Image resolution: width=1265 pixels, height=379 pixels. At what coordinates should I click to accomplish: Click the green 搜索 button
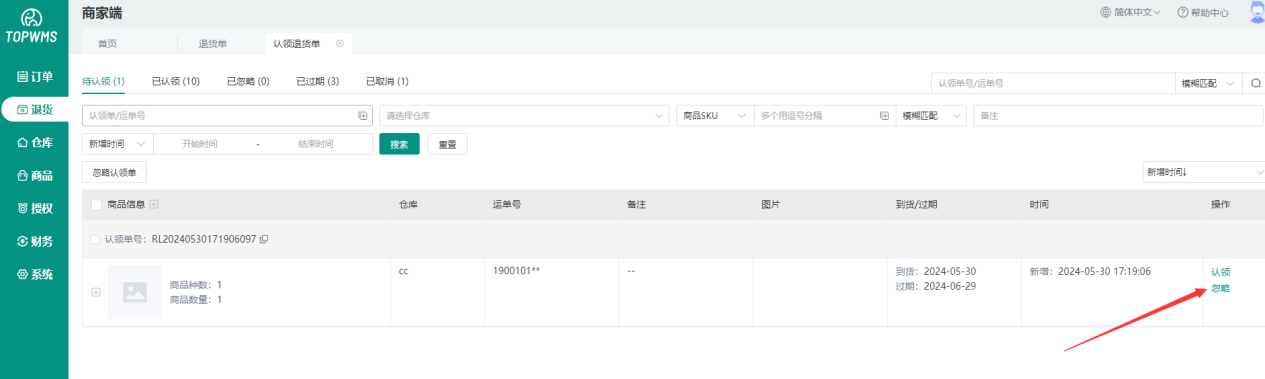tap(399, 144)
